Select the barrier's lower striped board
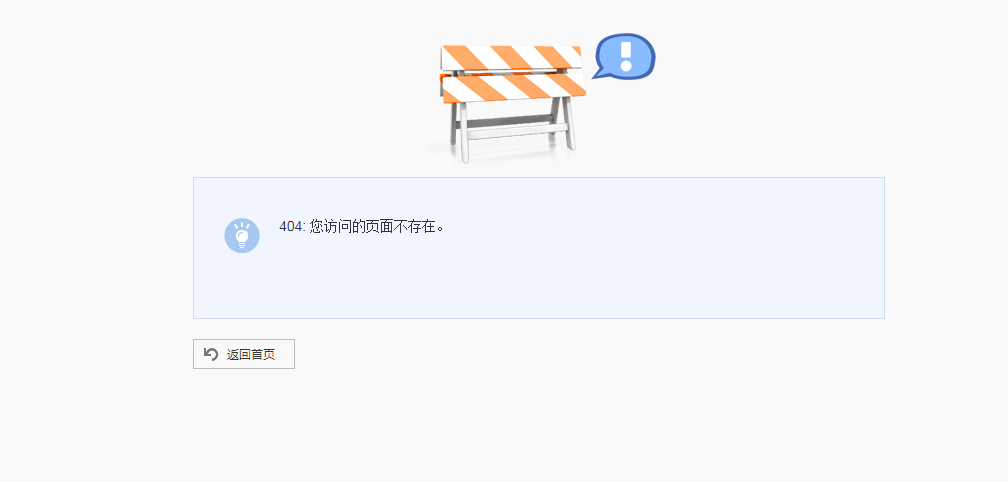 (514, 87)
